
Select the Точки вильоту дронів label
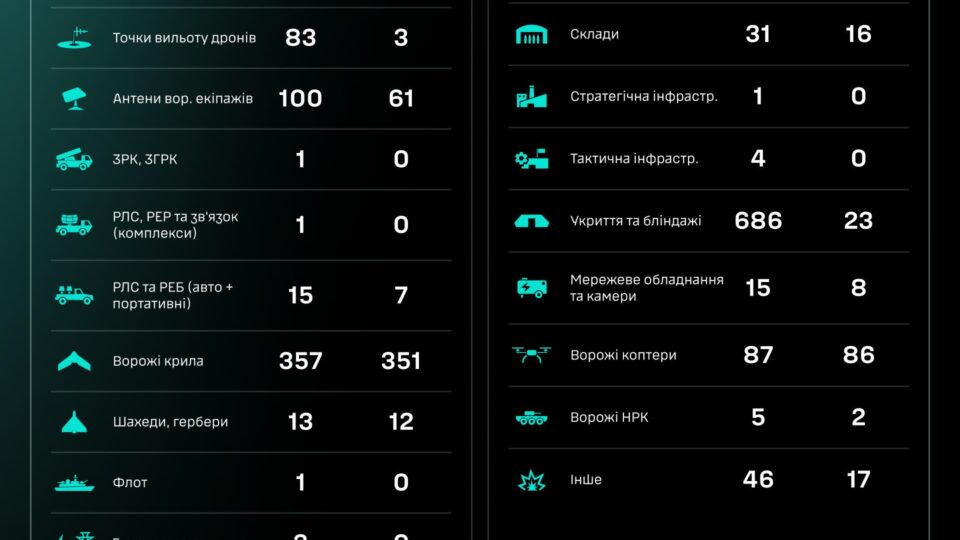point(184,38)
